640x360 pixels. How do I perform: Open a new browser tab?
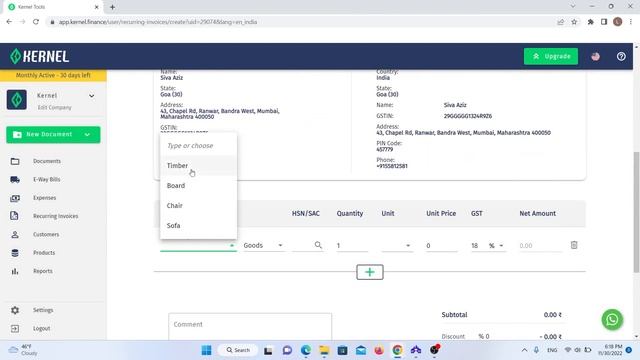pyautogui.click(x=112, y=7)
